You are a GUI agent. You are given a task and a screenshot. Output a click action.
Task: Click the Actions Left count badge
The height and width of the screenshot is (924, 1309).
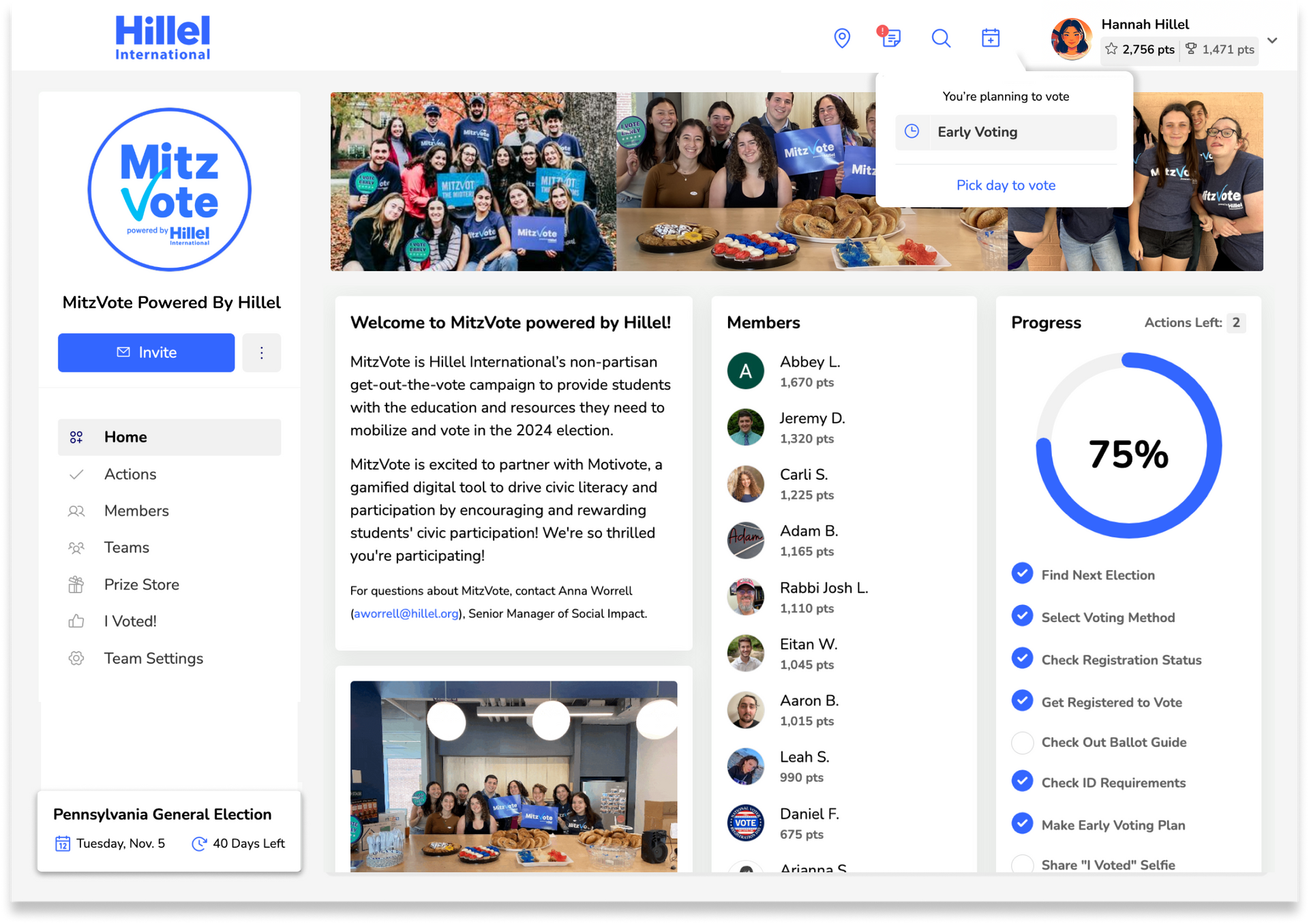pyautogui.click(x=1236, y=322)
